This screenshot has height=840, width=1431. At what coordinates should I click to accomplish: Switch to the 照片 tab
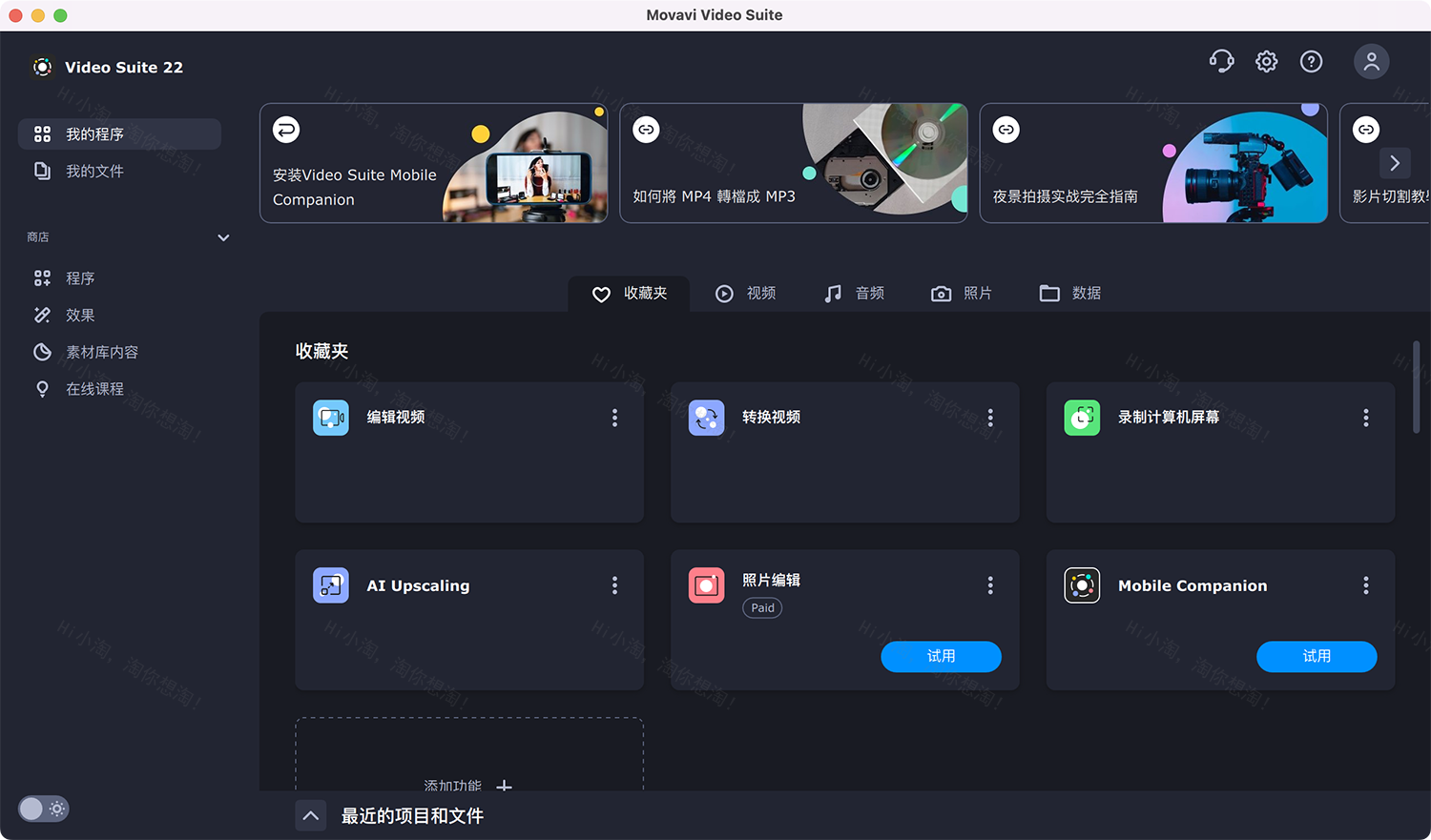click(x=962, y=294)
